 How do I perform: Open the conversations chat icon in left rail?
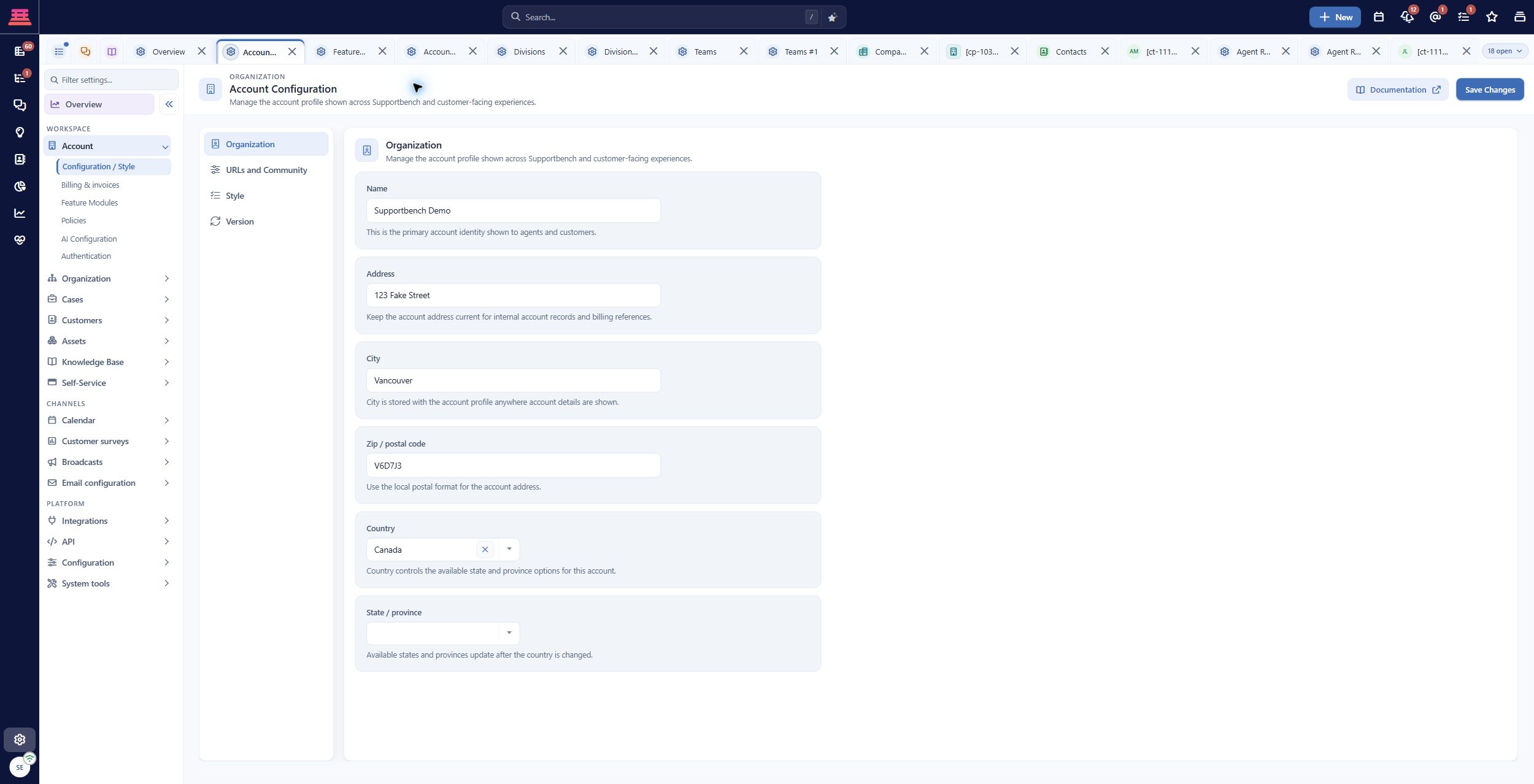pos(20,105)
